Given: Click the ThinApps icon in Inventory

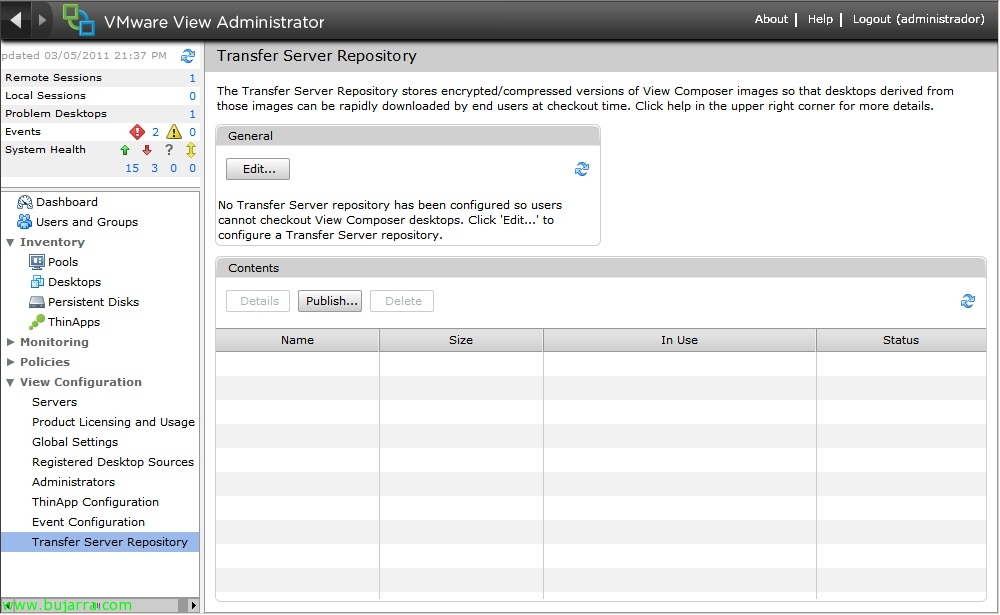Looking at the screenshot, I should pos(37,322).
